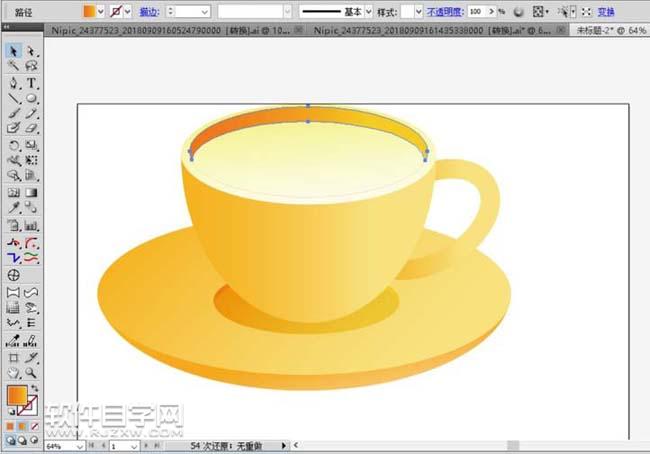
Task: Select the Pen tool
Action: [14, 83]
